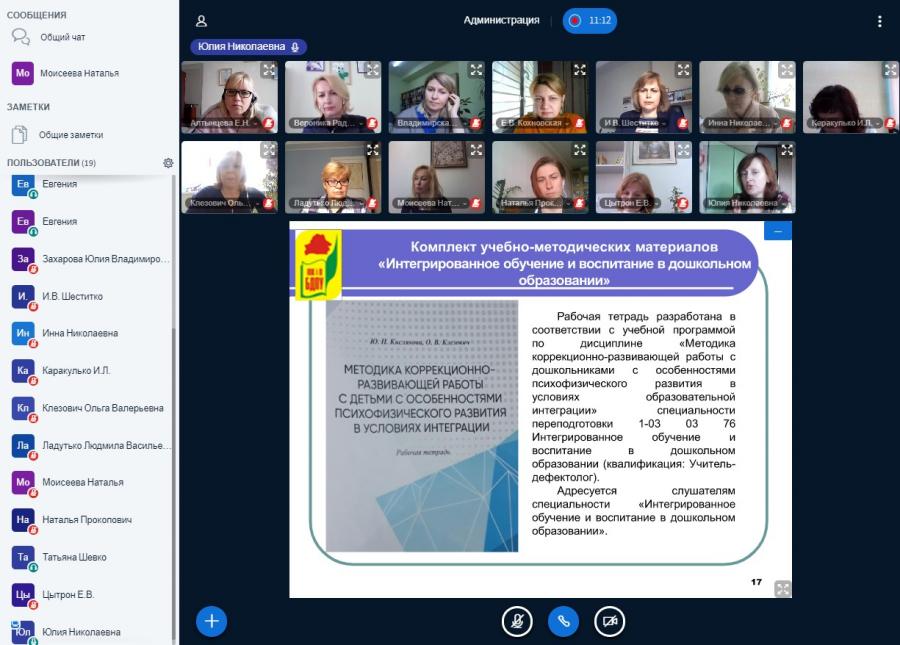Screen dimensions: 900x645
Task: Expand Инна Николаевна webcam name dropdown
Action: click(741, 123)
